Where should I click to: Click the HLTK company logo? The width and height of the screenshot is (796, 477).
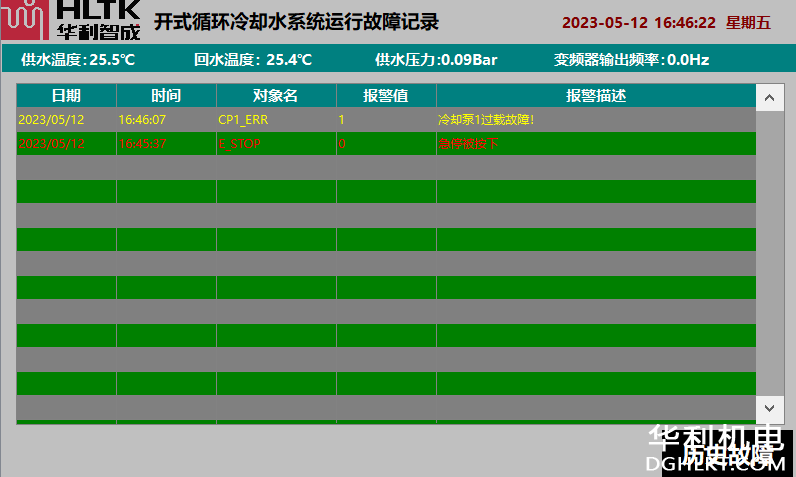[70, 20]
